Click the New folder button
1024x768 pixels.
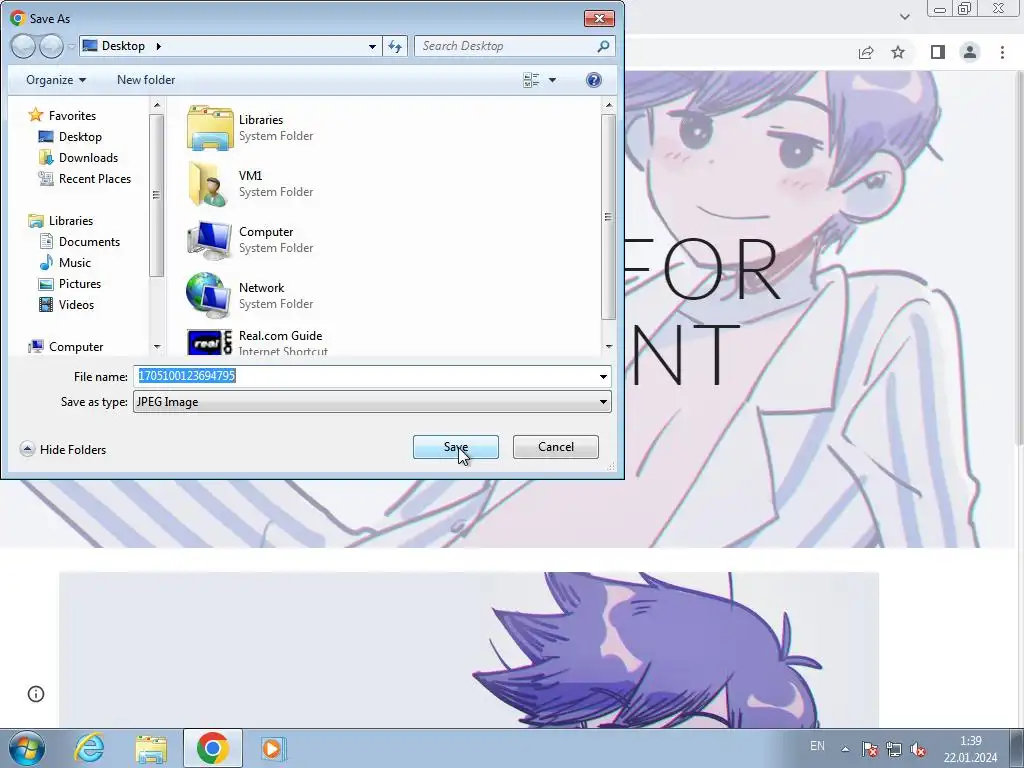tap(146, 80)
